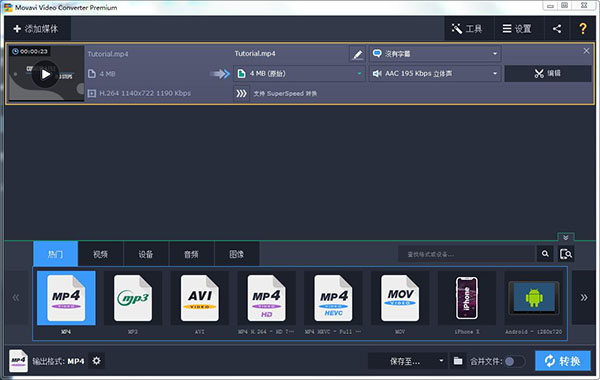Select the Devices (设备) tab
600x380 pixels.
point(146,254)
